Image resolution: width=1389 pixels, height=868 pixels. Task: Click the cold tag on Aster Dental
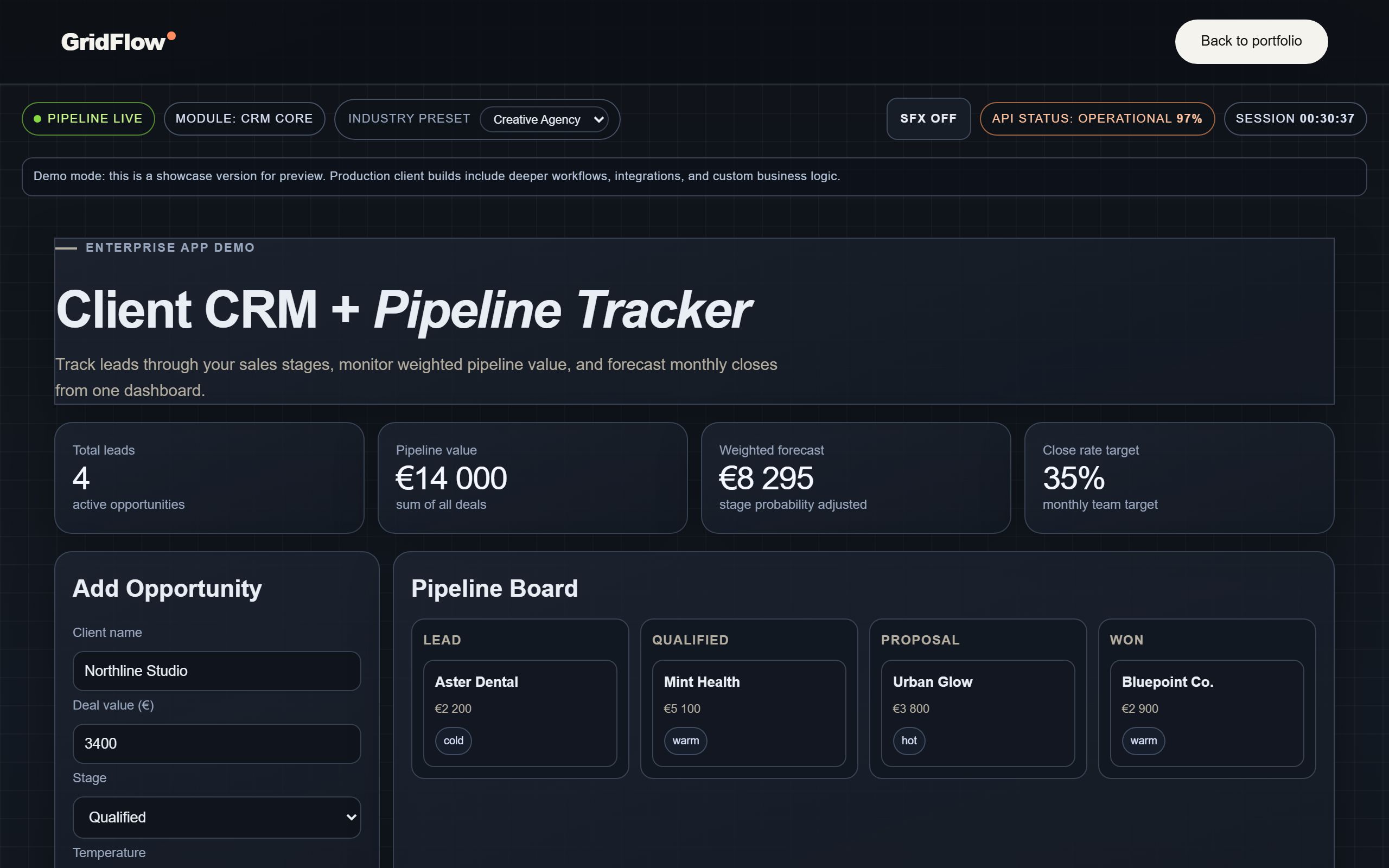(x=454, y=741)
